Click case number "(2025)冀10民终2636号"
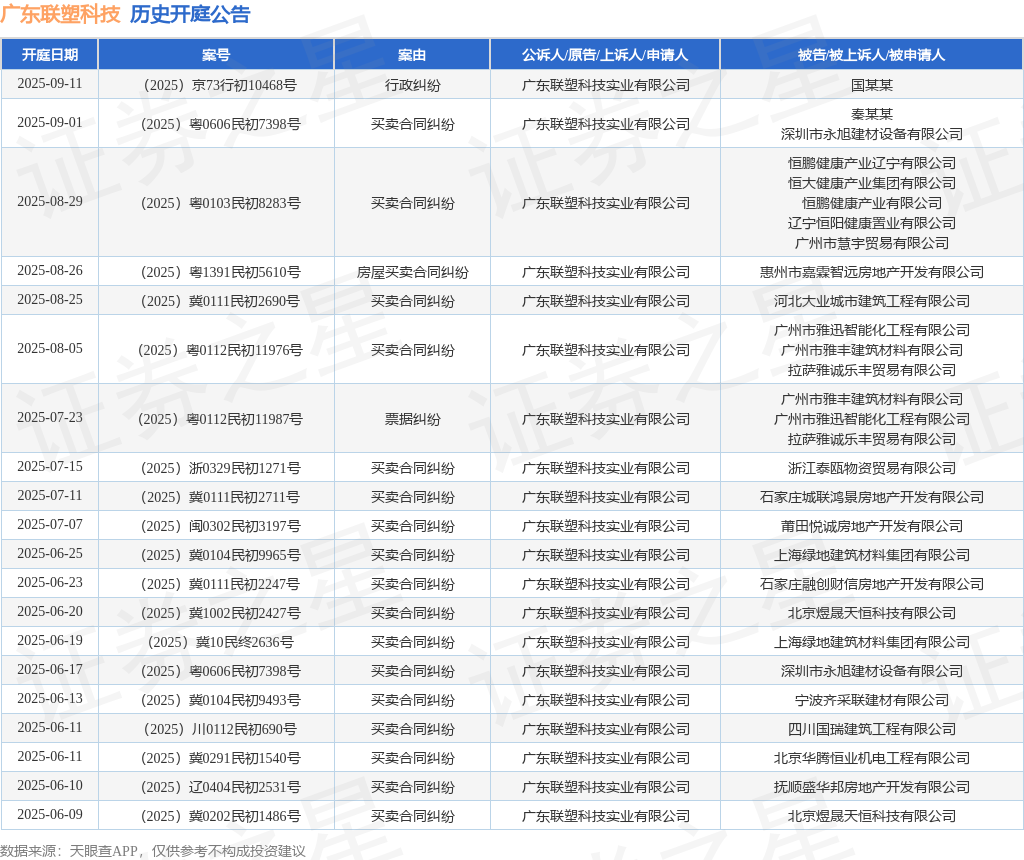1024x860 pixels. pyautogui.click(x=220, y=642)
